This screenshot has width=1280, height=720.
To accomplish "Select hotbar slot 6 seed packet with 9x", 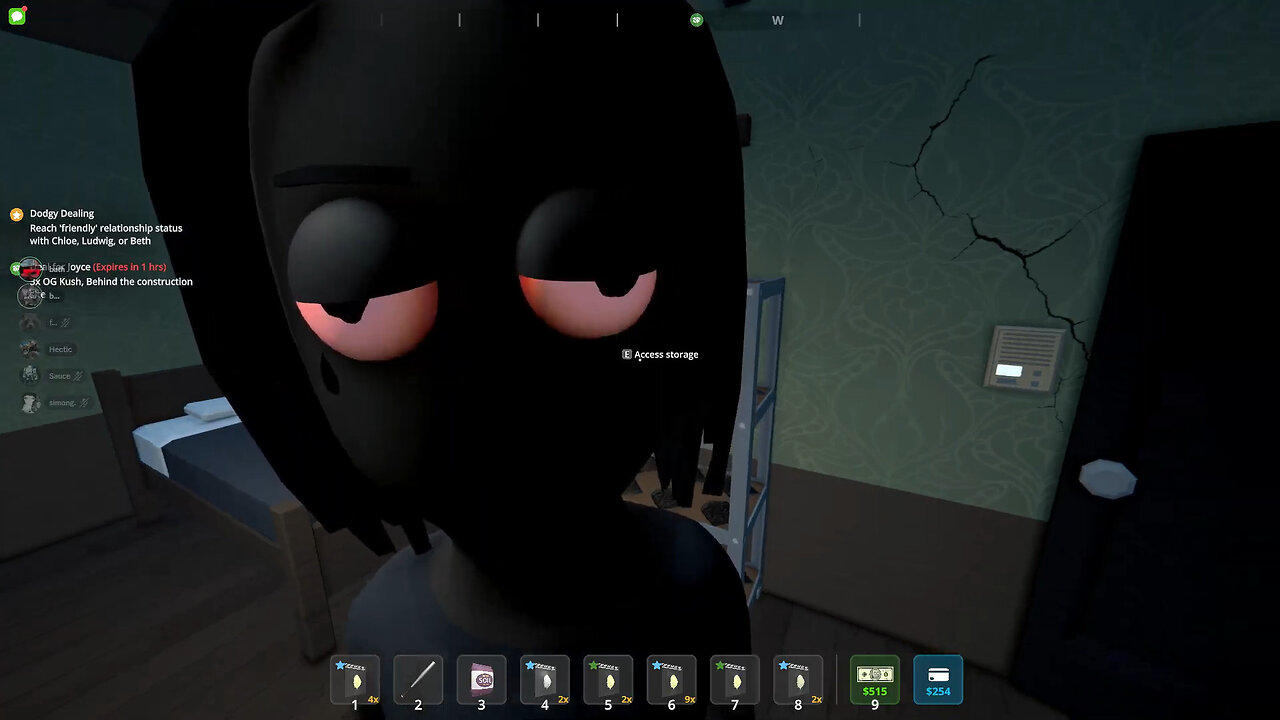I will click(x=672, y=680).
